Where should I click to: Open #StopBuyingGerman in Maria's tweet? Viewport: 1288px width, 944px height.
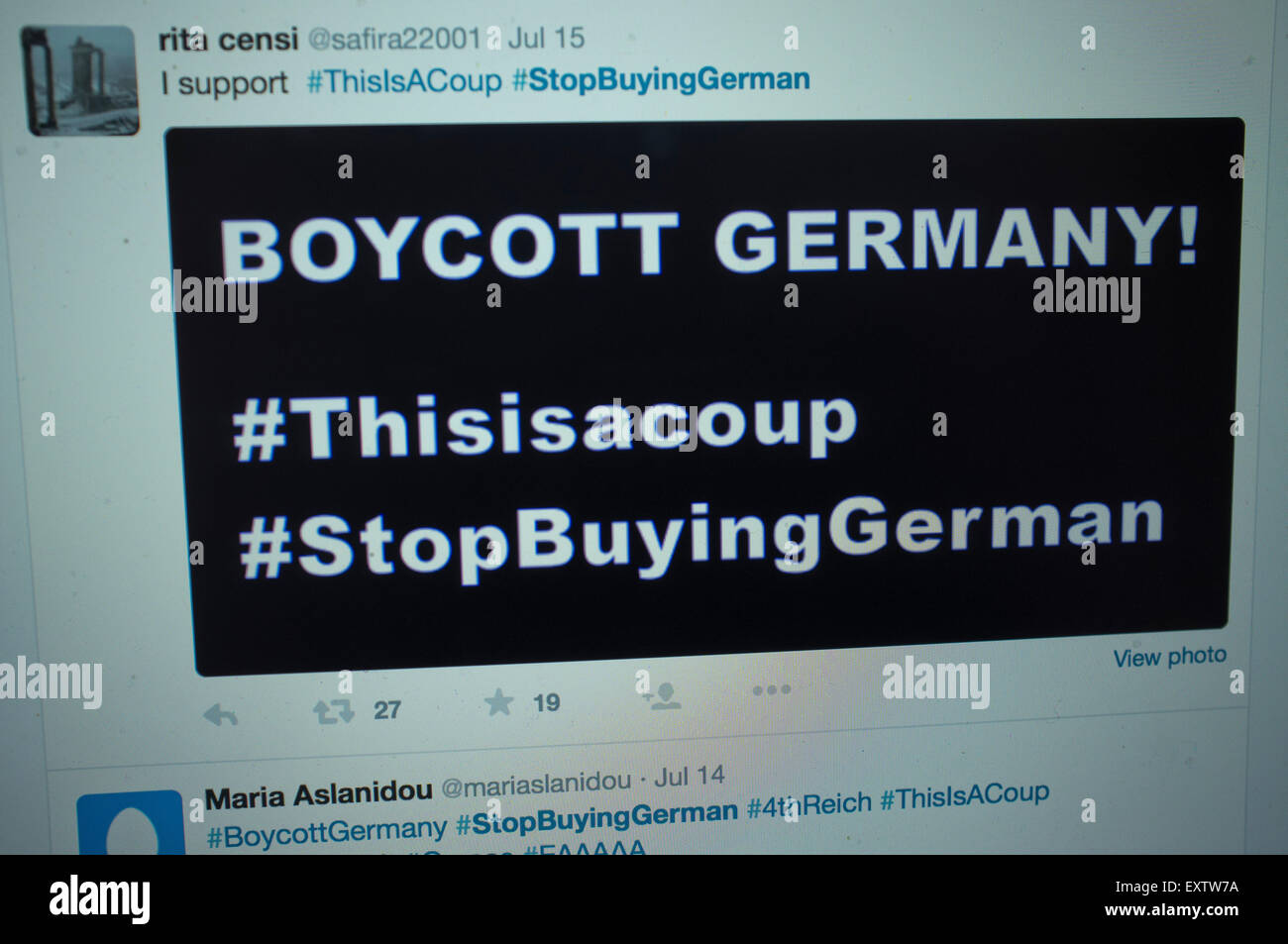(x=596, y=818)
